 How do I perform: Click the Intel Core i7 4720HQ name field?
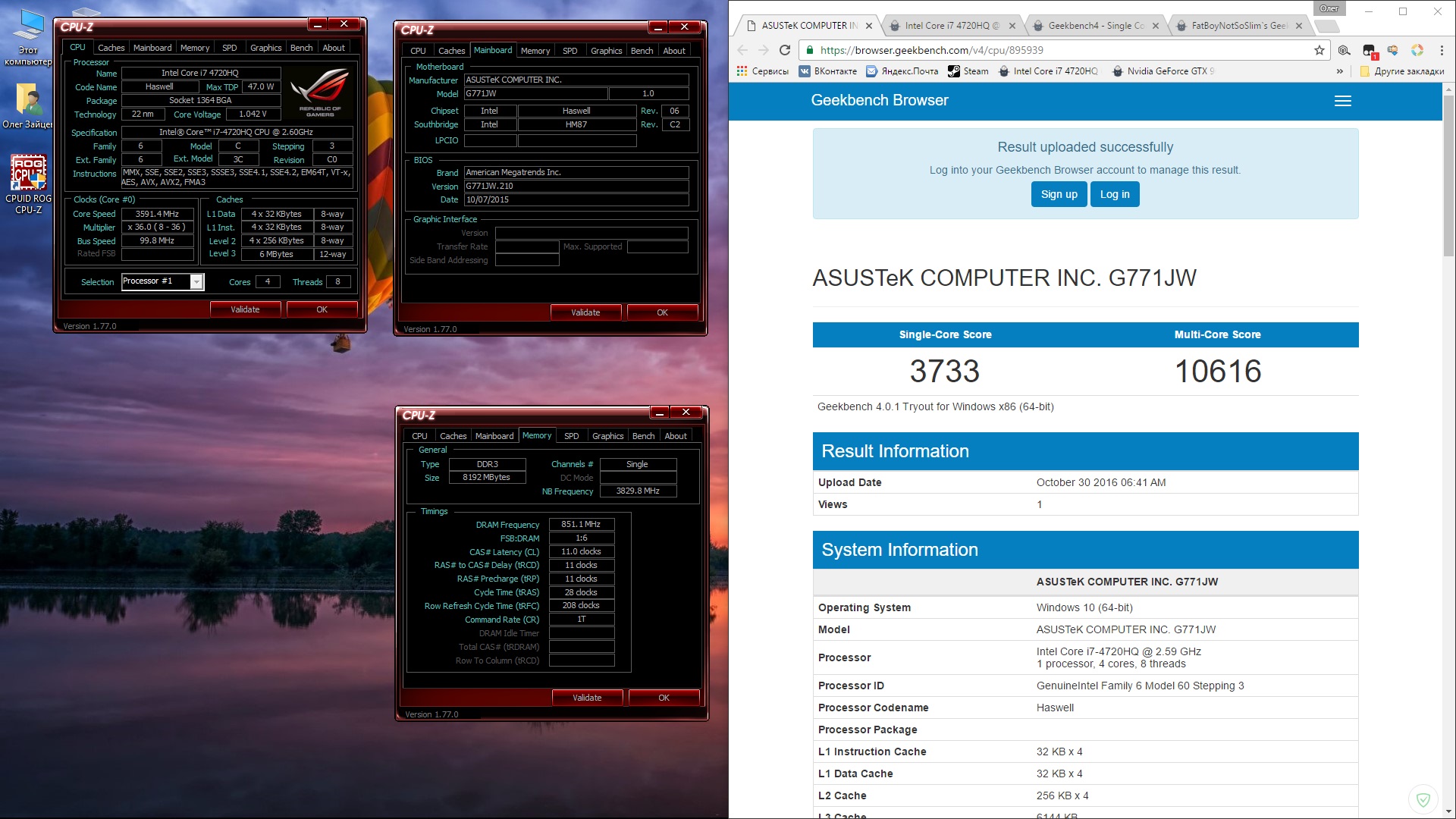pyautogui.click(x=200, y=73)
